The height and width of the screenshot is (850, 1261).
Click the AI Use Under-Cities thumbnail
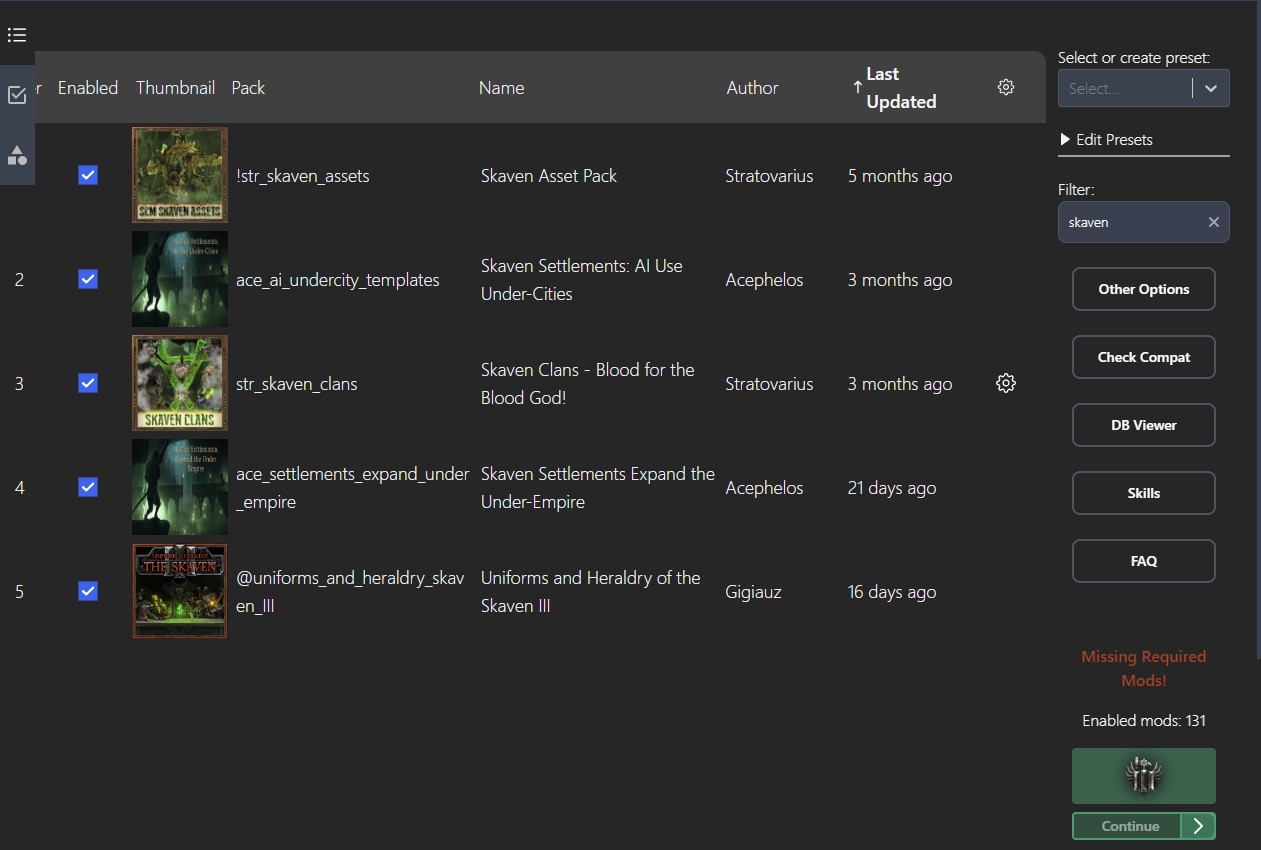click(x=180, y=279)
